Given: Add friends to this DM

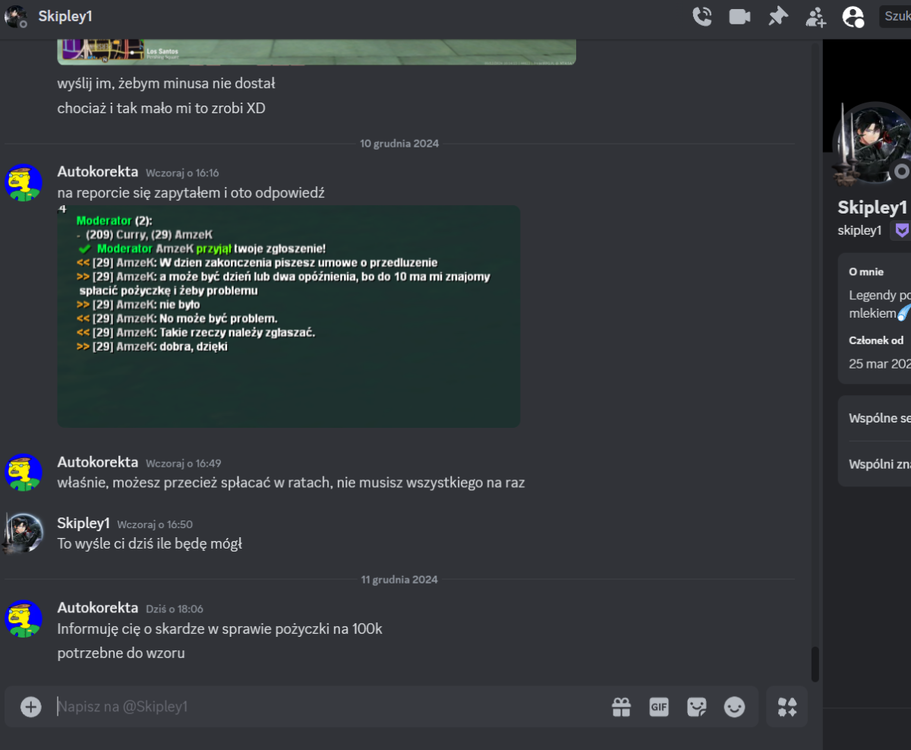Looking at the screenshot, I should [816, 17].
